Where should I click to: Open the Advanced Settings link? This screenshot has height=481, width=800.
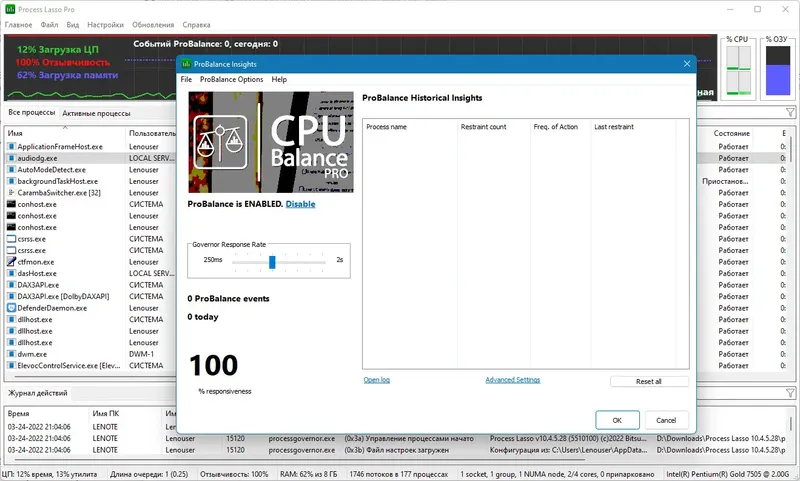tap(512, 380)
